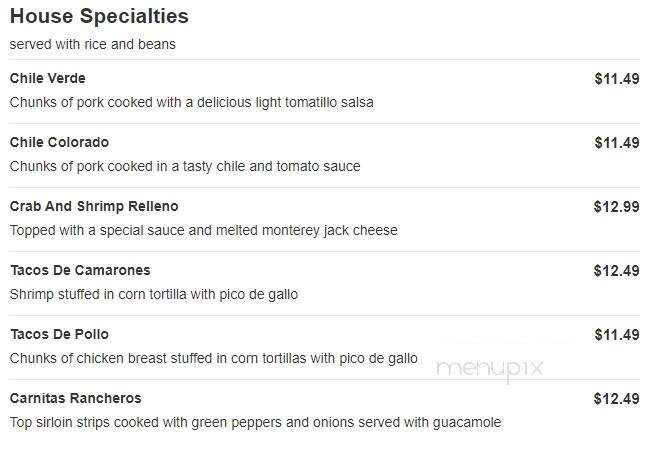The height and width of the screenshot is (451, 669).
Task: Click the Tacos De Pollo $11.49 price
Action: point(617,335)
